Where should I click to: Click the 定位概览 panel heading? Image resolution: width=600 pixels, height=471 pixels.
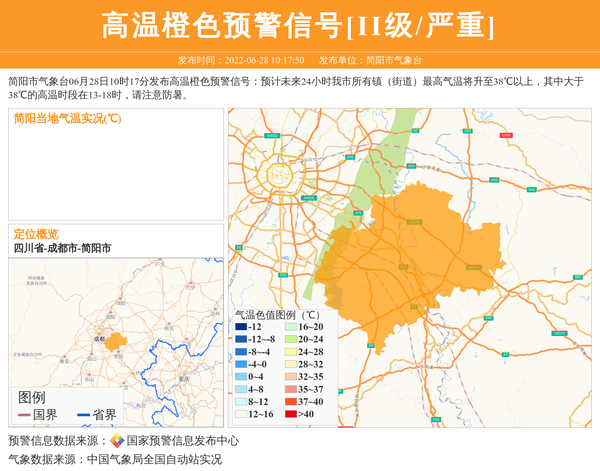point(36,233)
